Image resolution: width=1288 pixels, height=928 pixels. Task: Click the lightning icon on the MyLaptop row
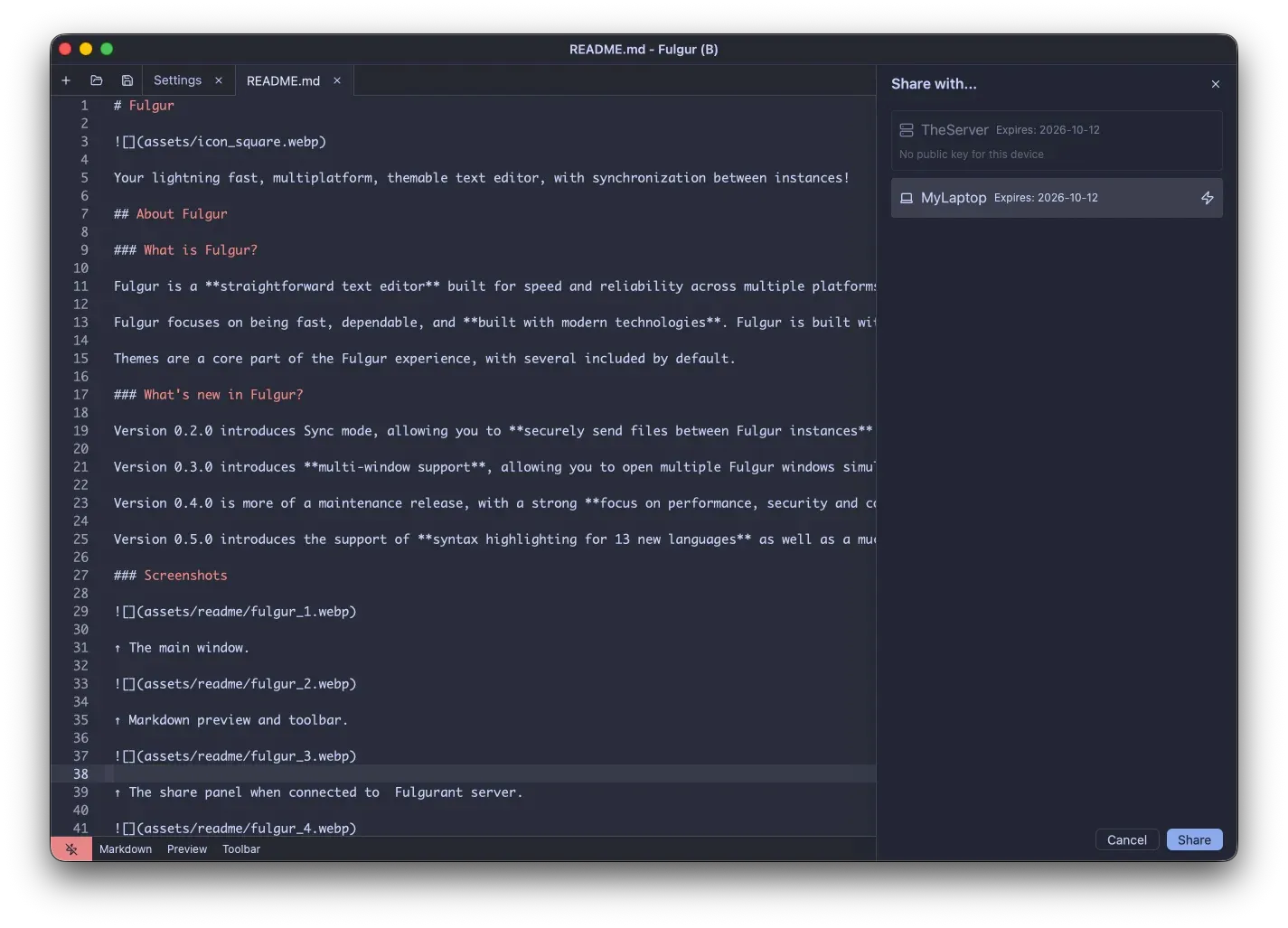1208,198
